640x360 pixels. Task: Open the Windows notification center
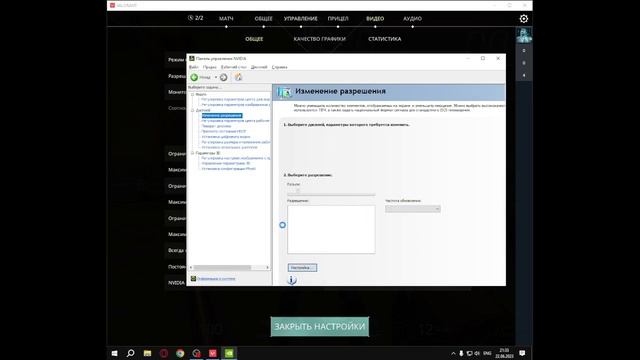[x=522, y=353]
